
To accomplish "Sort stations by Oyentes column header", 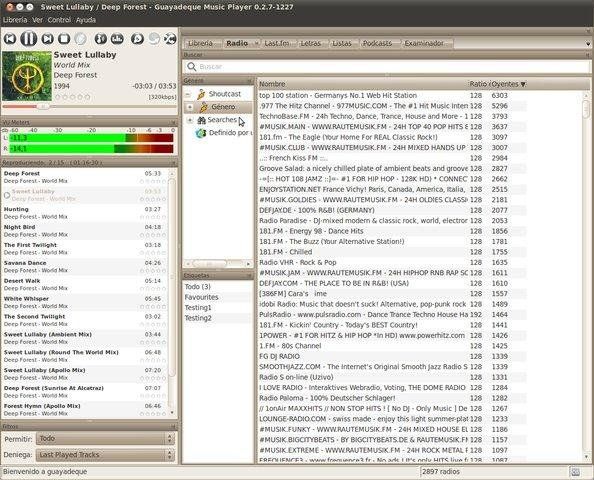I will click(508, 84).
